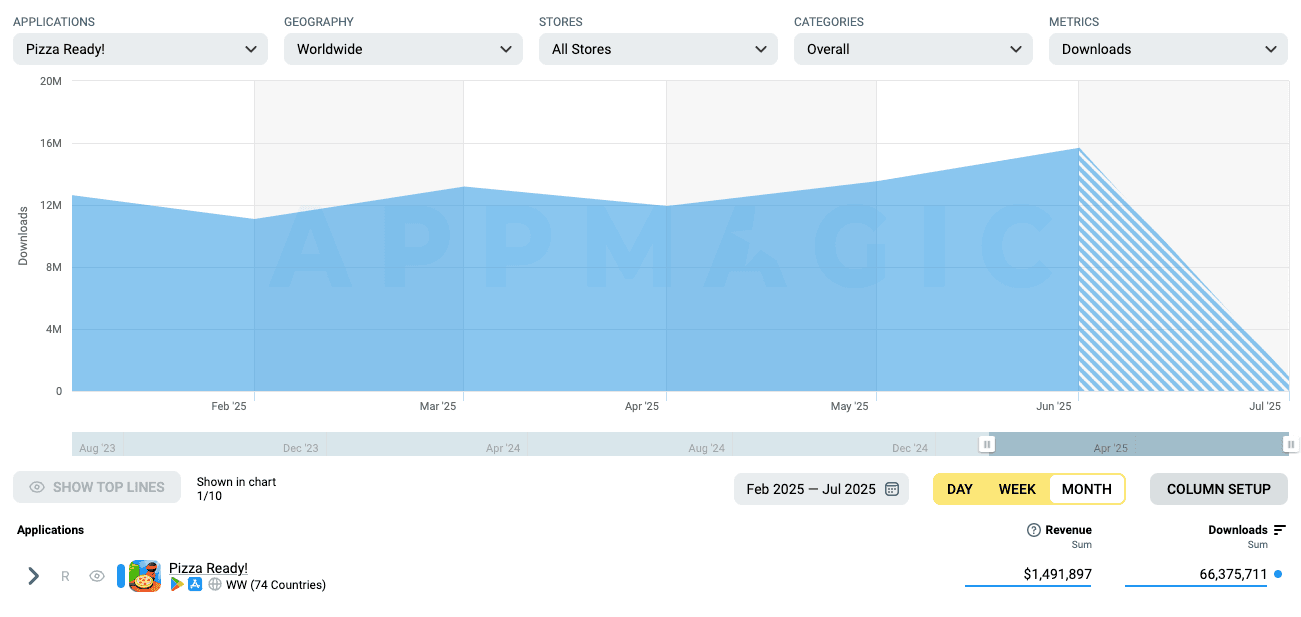
Task: Open the Pizza Ready! app name link
Action: click(208, 568)
